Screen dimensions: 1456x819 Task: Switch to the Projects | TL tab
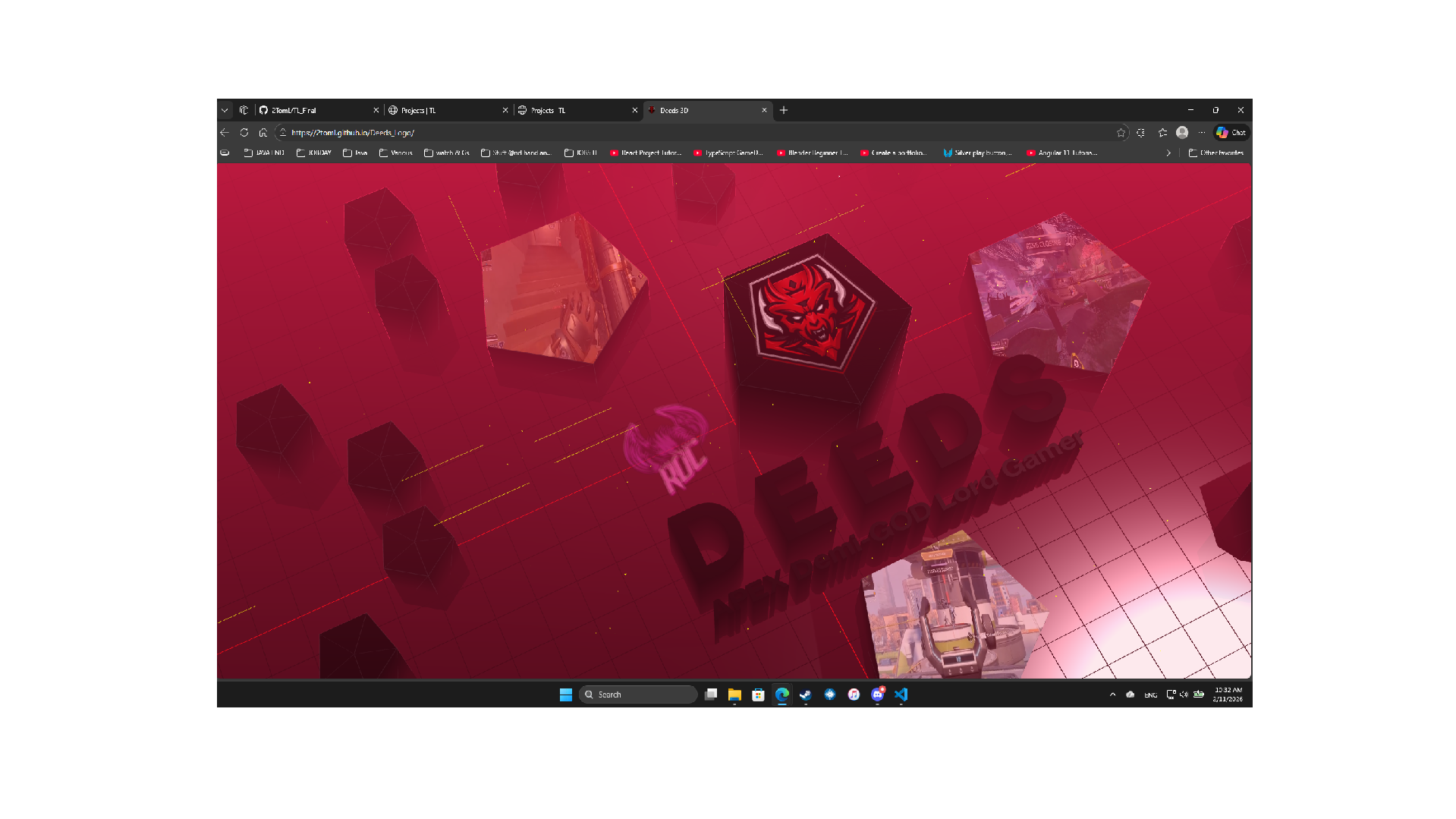[x=420, y=109]
